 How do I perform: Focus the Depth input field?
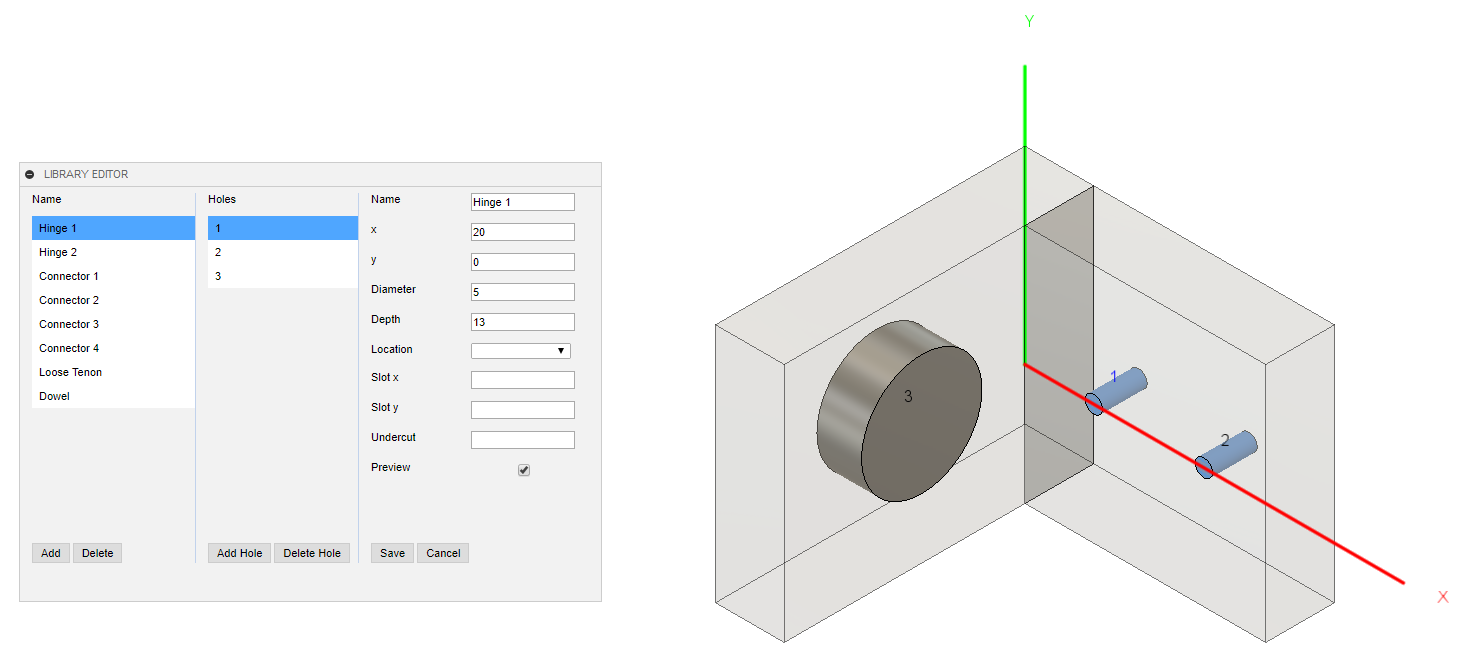coord(522,322)
